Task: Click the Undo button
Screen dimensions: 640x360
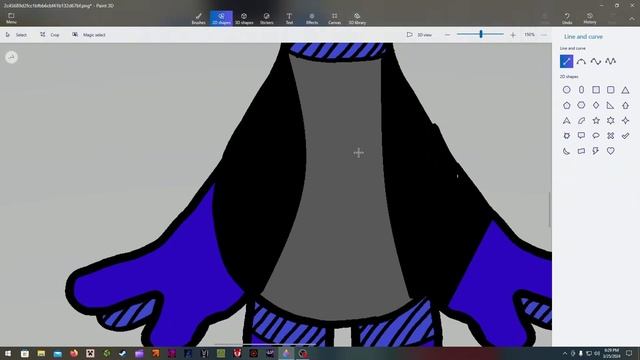Action: pos(567,18)
